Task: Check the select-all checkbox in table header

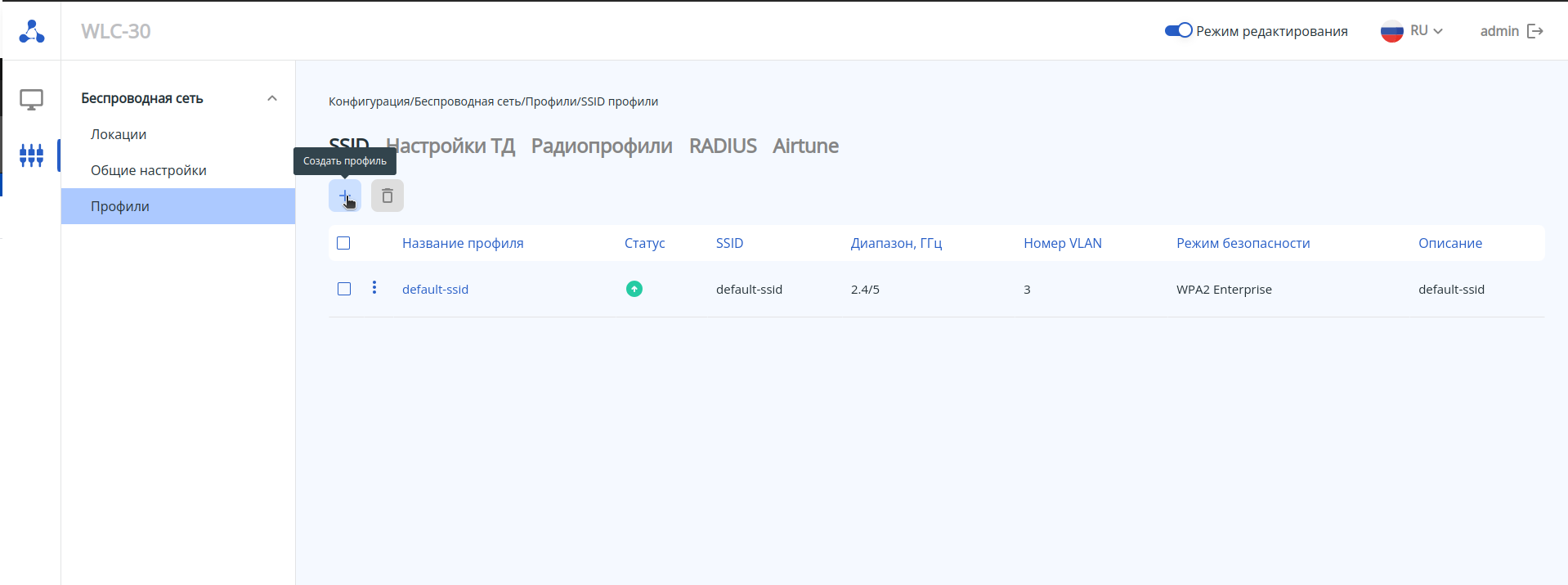Action: [343, 243]
